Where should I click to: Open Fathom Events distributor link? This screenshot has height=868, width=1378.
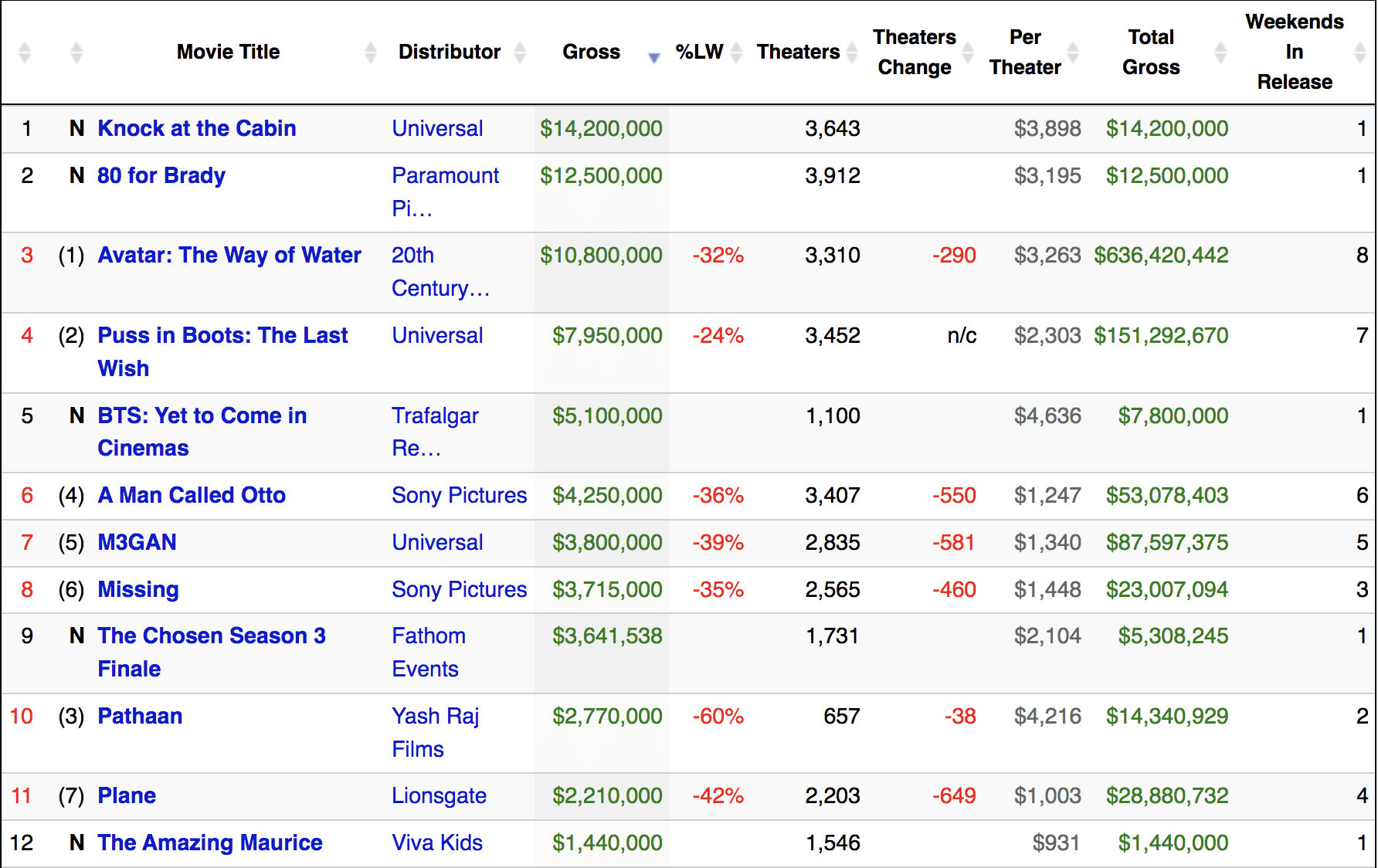pos(429,652)
